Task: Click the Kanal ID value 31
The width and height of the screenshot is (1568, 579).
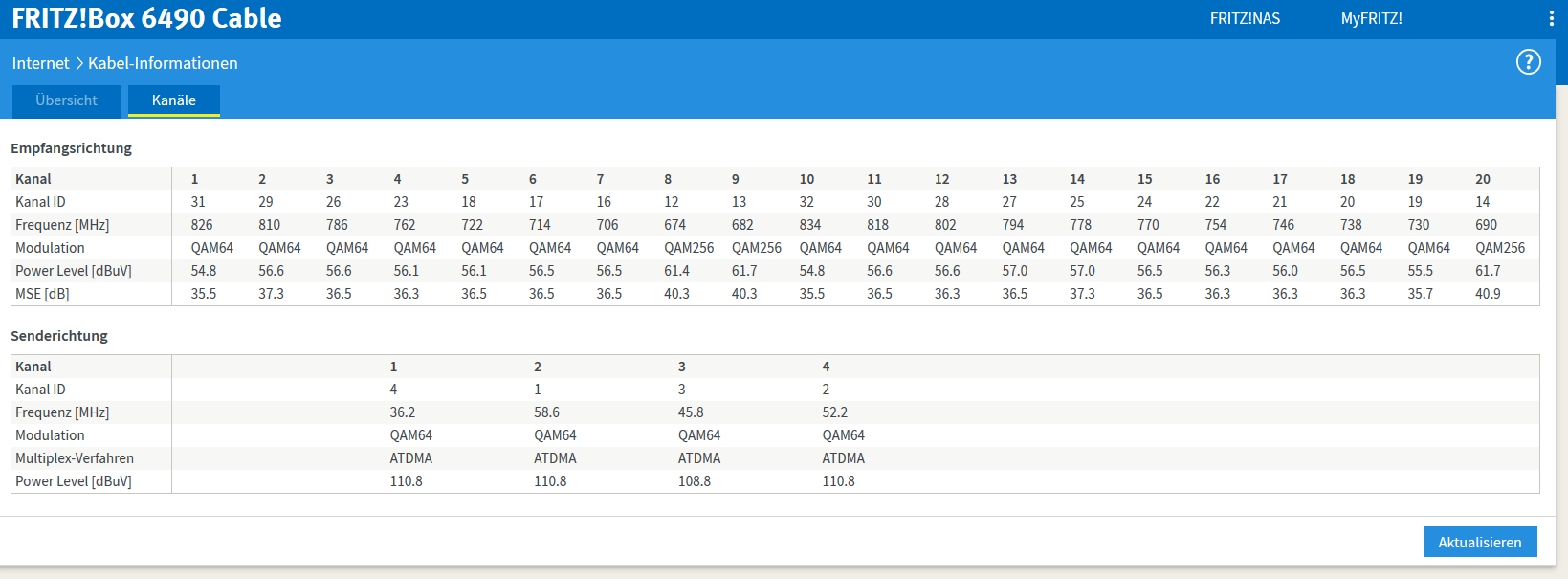Action: click(198, 202)
